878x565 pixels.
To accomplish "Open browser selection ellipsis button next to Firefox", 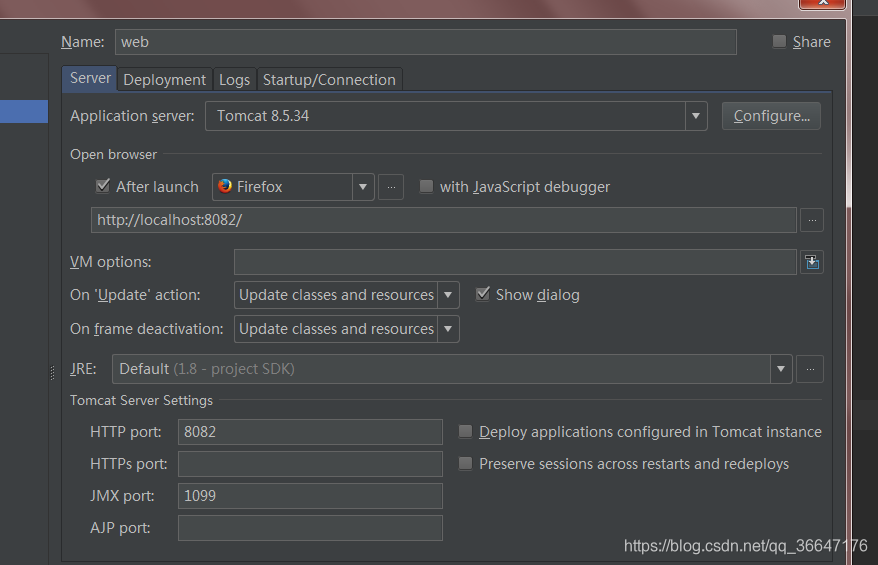I will pos(391,187).
